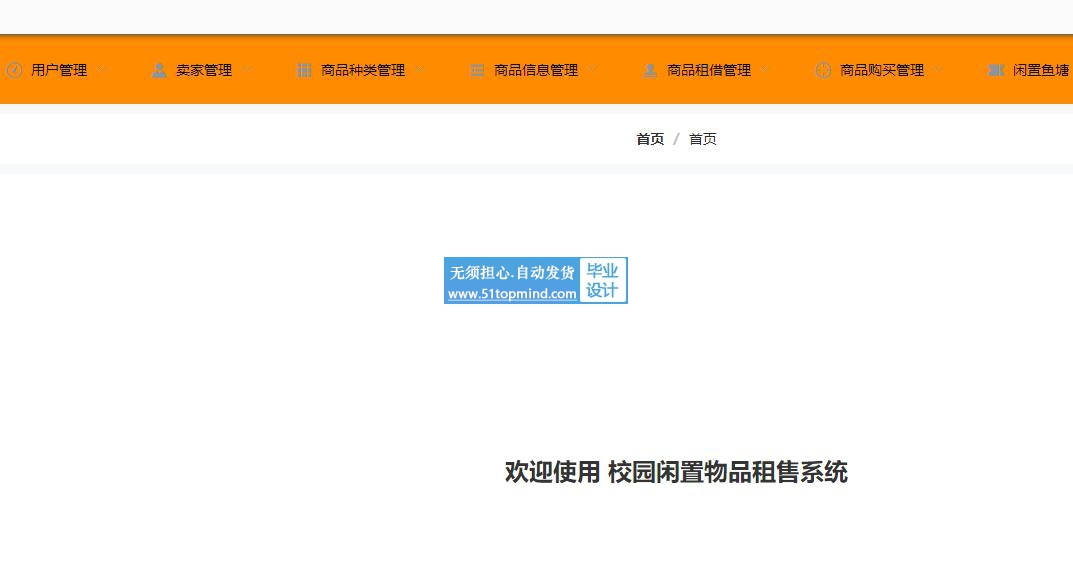Viewport: 1073px width, 561px height.
Task: Expand the chevron next to 商品购买管理
Action: pyautogui.click(x=938, y=70)
